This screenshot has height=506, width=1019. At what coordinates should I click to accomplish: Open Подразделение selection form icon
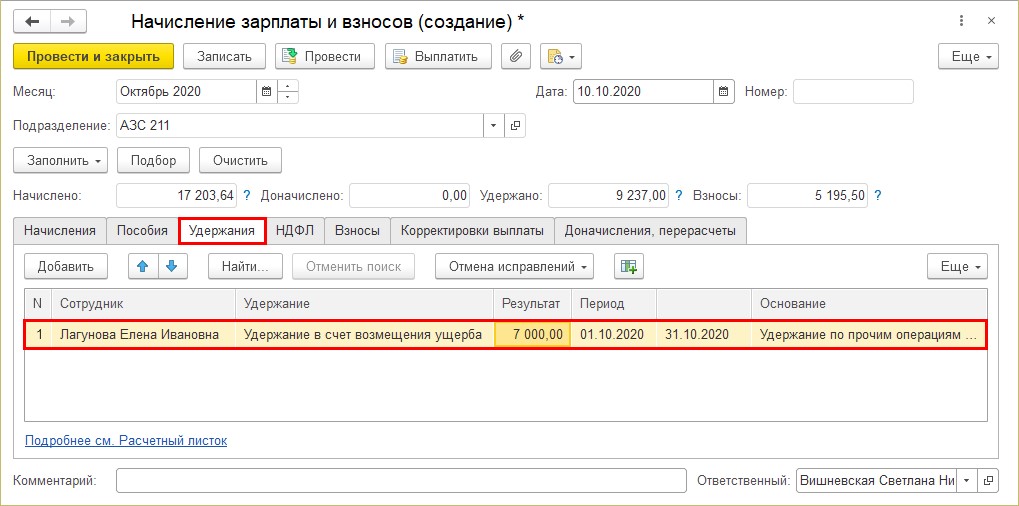pos(515,126)
